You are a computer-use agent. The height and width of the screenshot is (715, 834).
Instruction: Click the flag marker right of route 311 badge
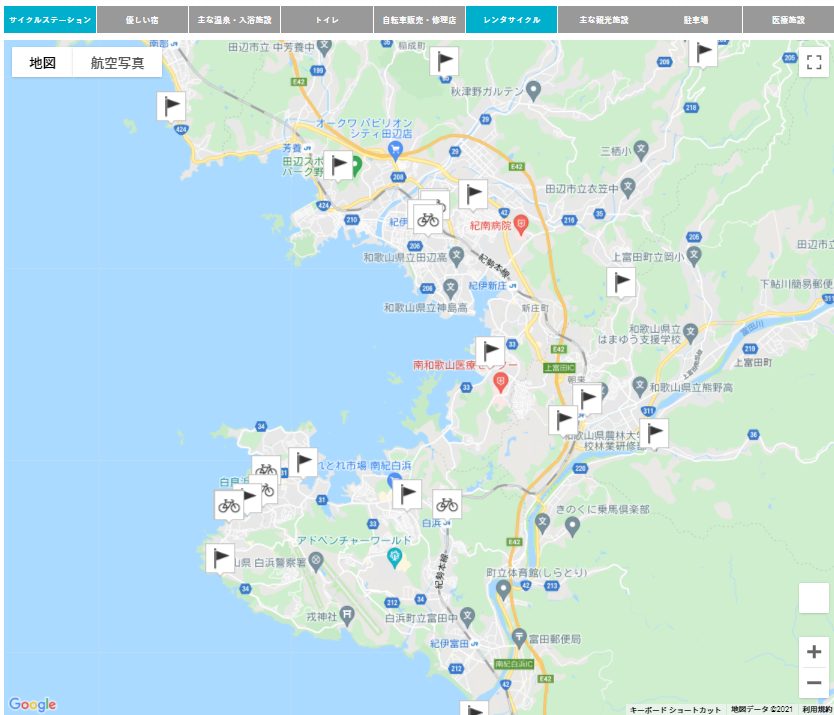point(654,433)
